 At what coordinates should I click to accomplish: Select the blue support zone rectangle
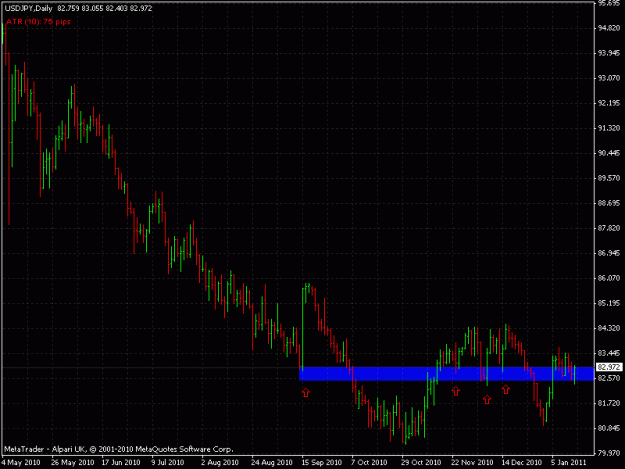[x=446, y=374]
